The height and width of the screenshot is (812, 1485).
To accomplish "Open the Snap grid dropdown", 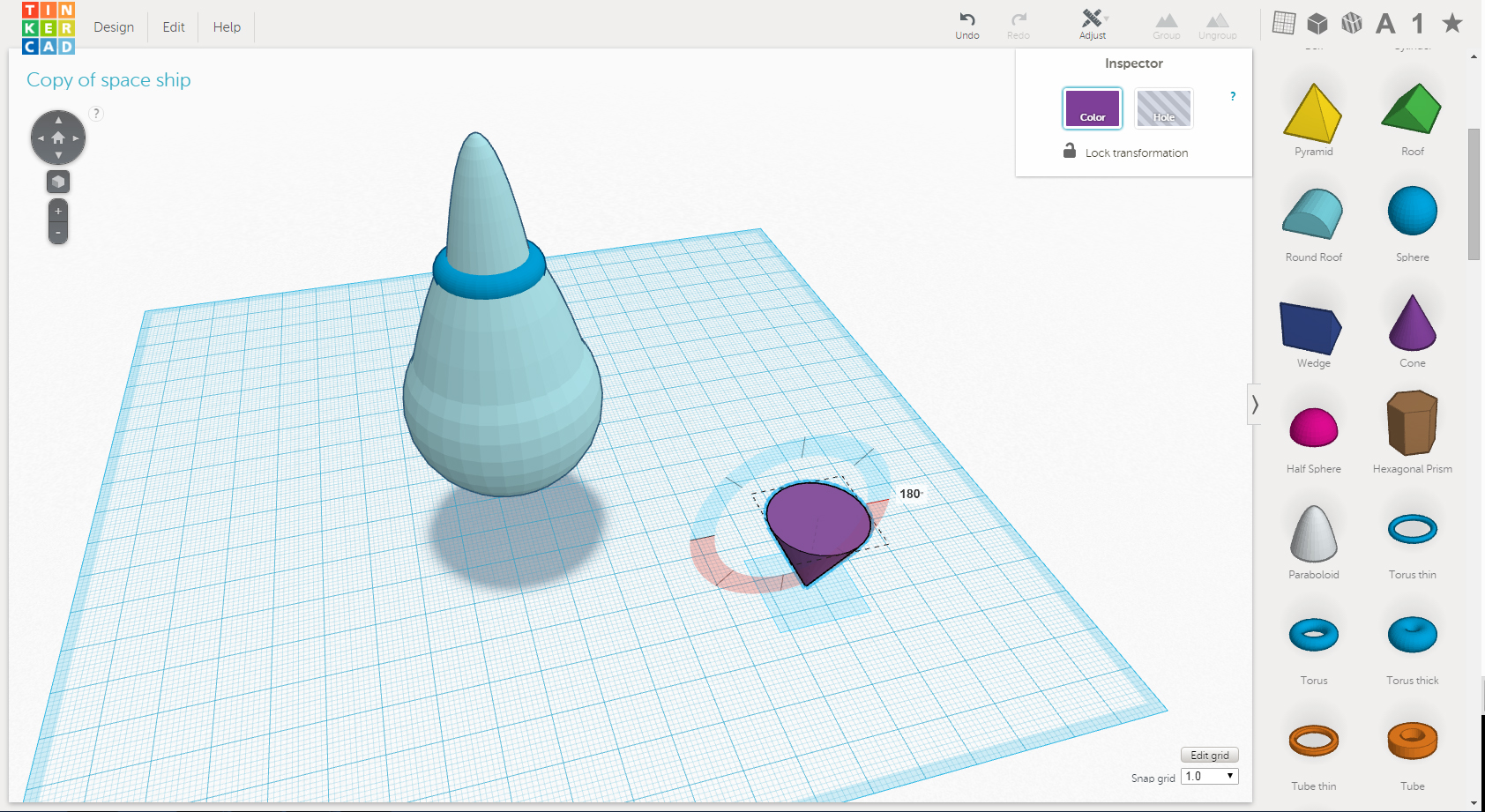I will point(1210,776).
